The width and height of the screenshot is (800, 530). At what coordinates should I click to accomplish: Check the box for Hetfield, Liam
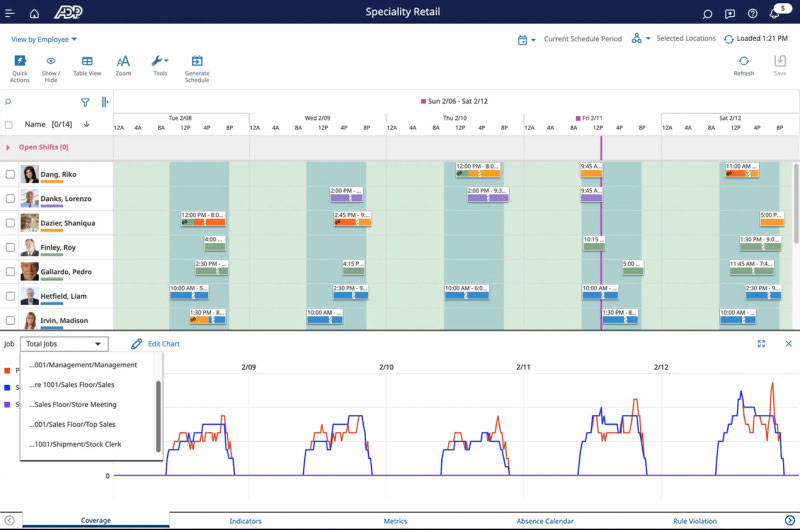10,296
